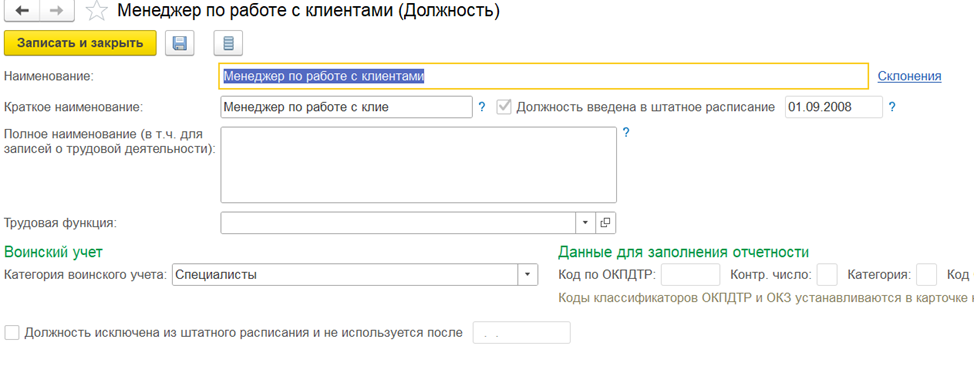Click the Данные для заполнения отчетности heading

point(683,252)
